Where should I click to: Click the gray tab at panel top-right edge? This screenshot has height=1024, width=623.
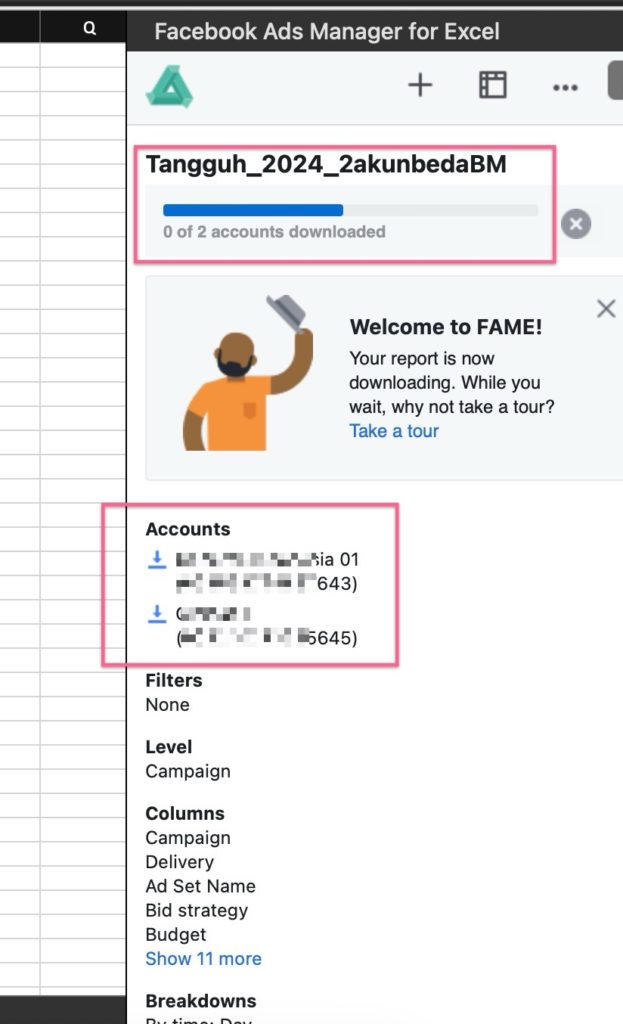click(615, 80)
